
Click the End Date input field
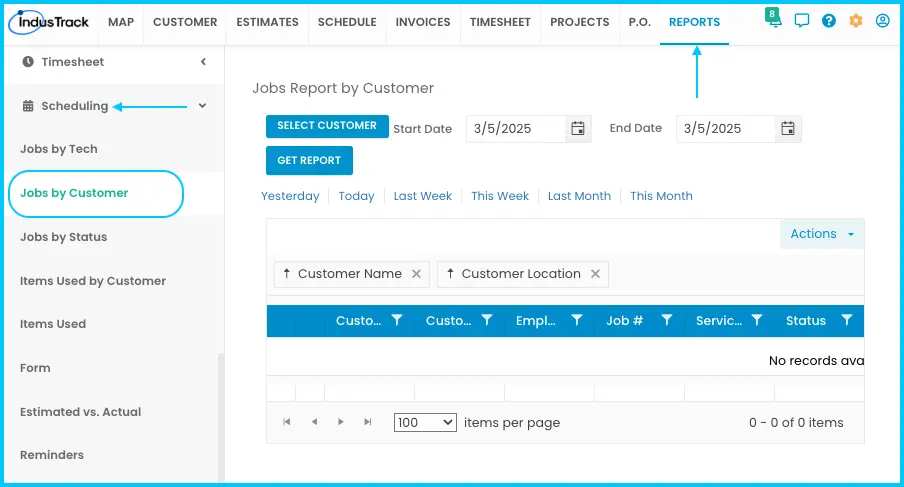(x=726, y=129)
